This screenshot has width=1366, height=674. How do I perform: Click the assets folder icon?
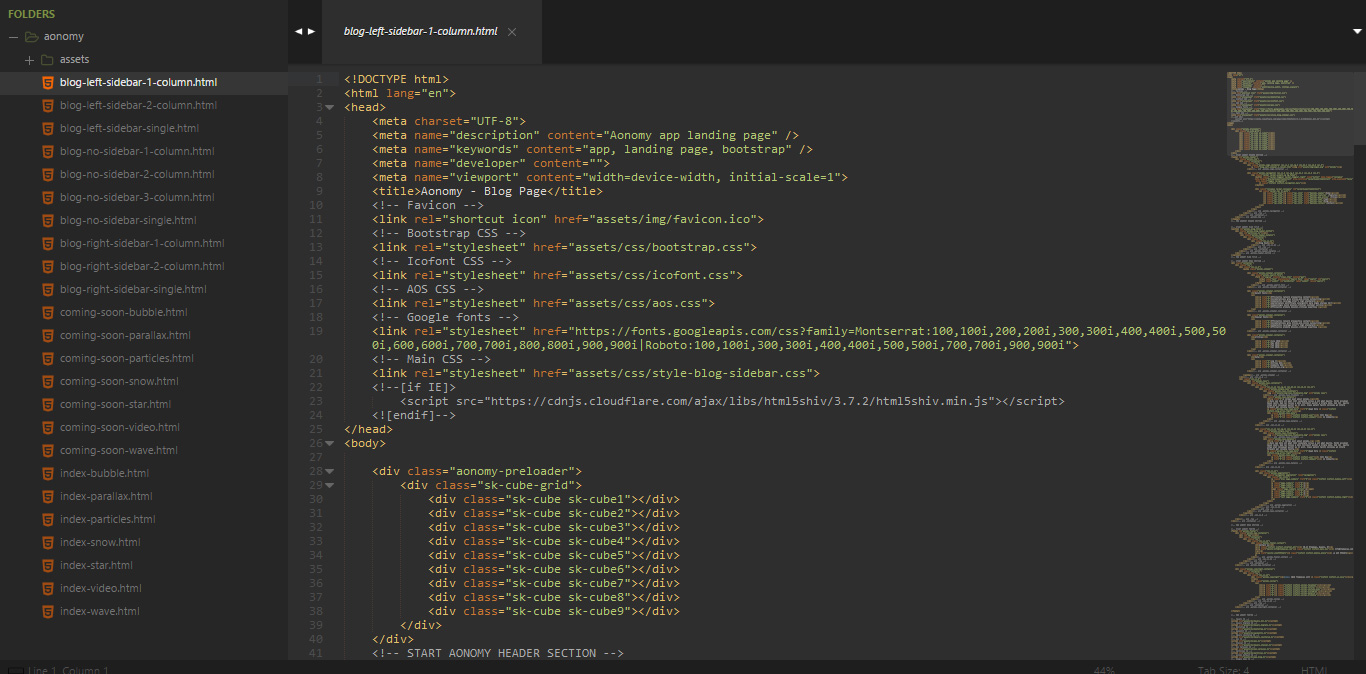point(47,60)
